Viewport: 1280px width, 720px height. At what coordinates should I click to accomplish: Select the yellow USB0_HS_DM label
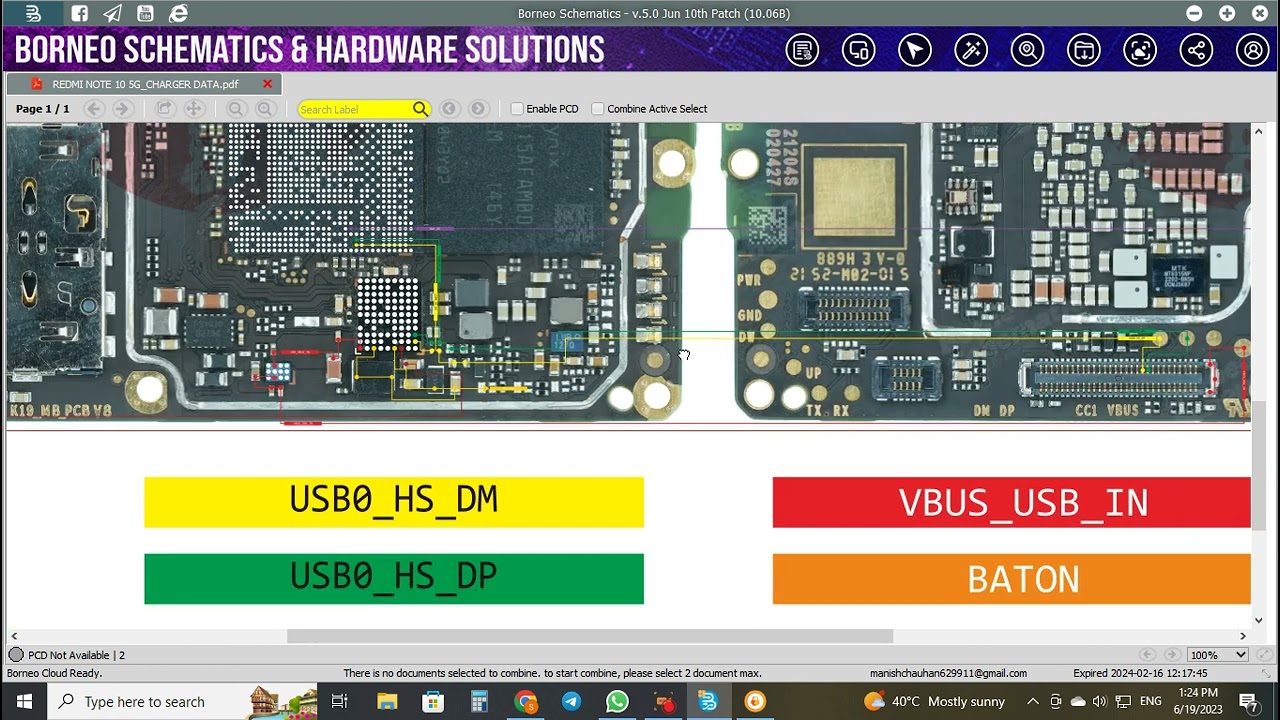pos(394,502)
